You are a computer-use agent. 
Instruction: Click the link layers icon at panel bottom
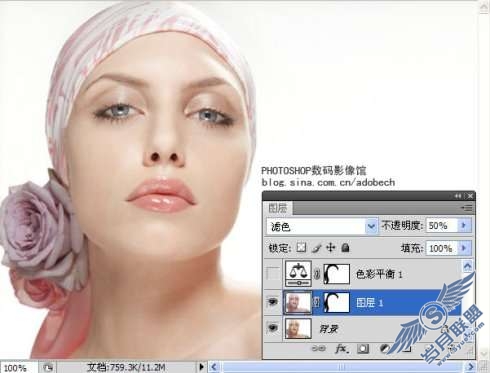(x=318, y=349)
